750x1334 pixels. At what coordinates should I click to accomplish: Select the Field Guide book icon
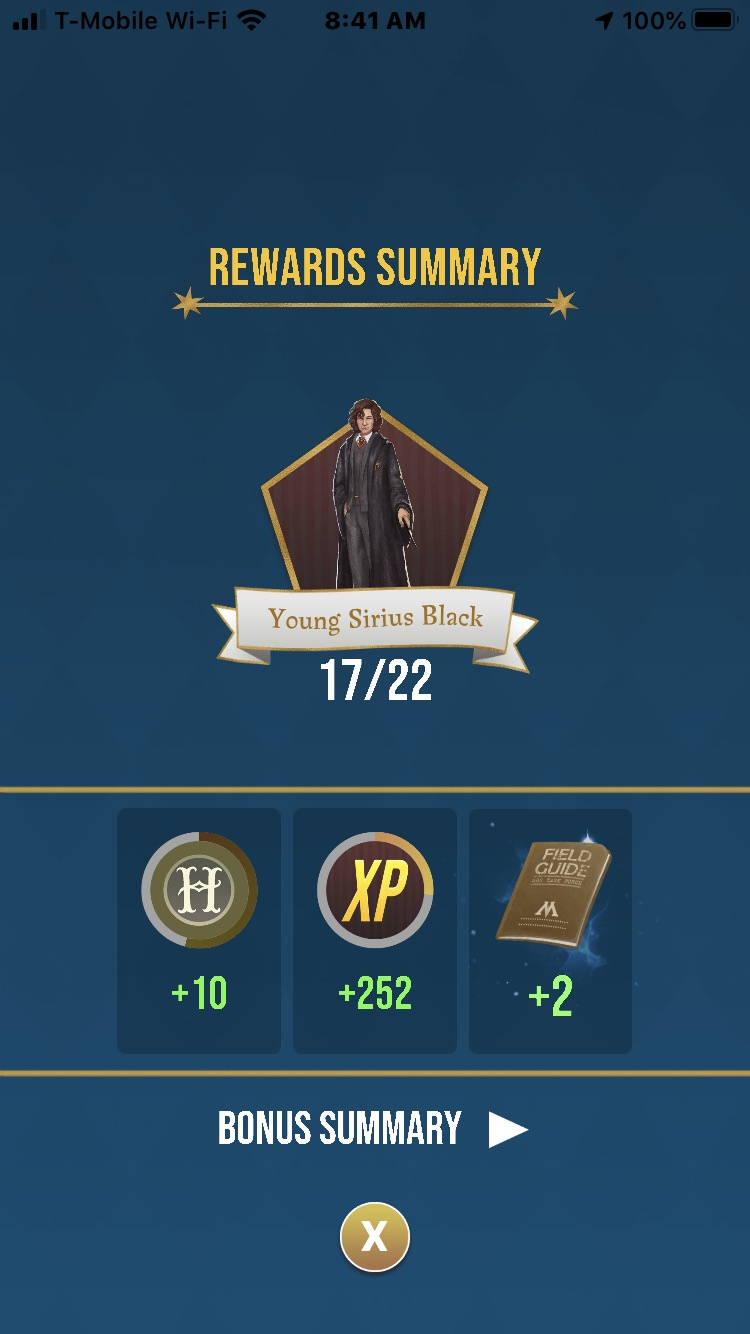click(552, 893)
